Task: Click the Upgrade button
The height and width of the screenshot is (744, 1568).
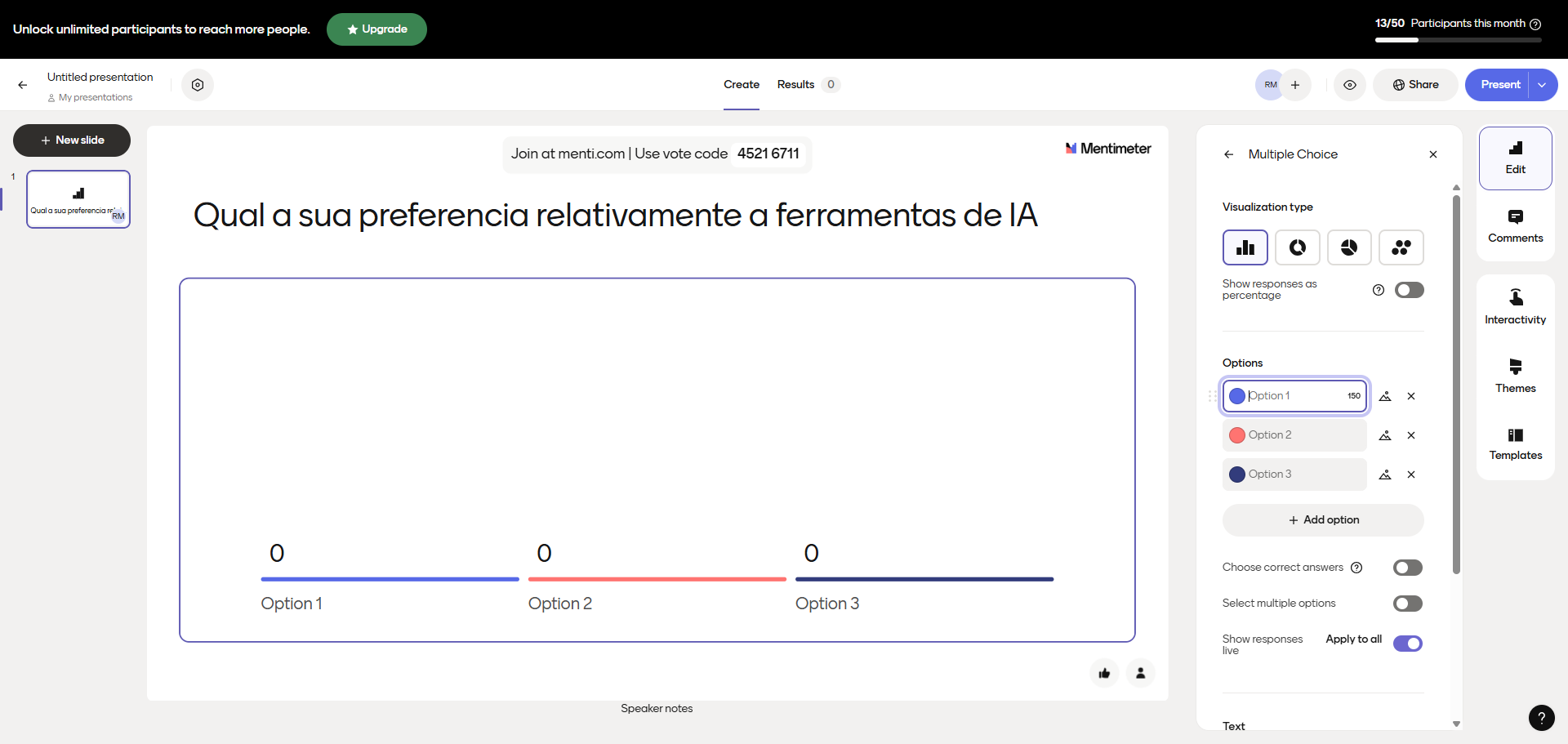Action: (376, 29)
